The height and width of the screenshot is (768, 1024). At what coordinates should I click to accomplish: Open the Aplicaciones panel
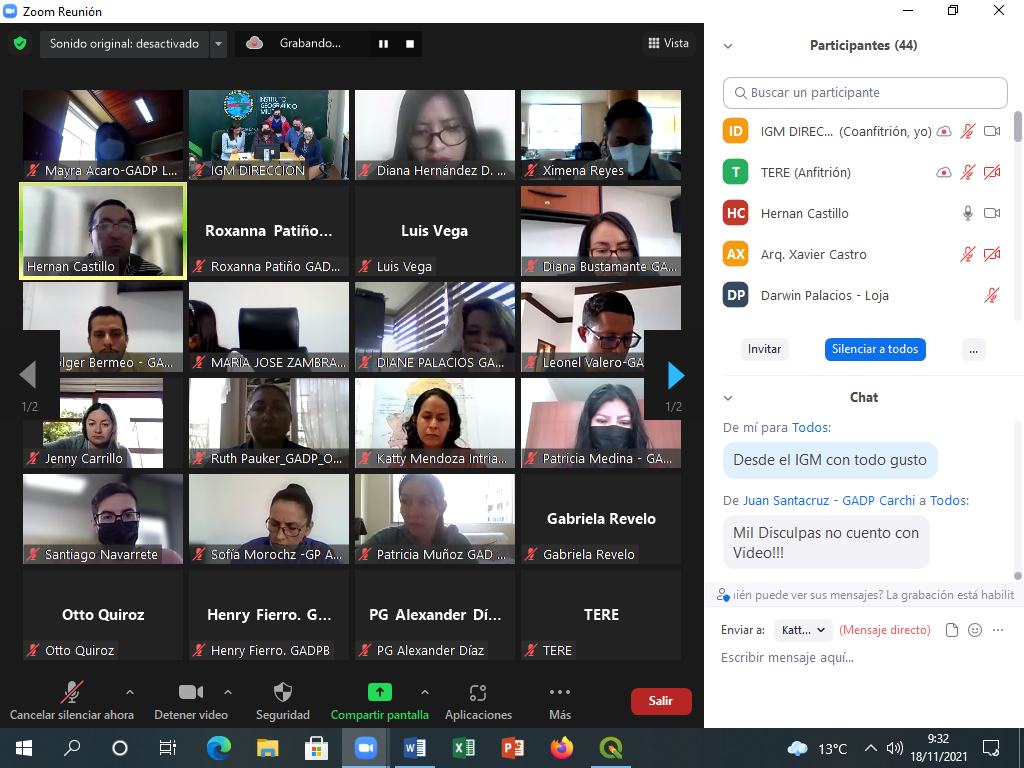[x=478, y=693]
